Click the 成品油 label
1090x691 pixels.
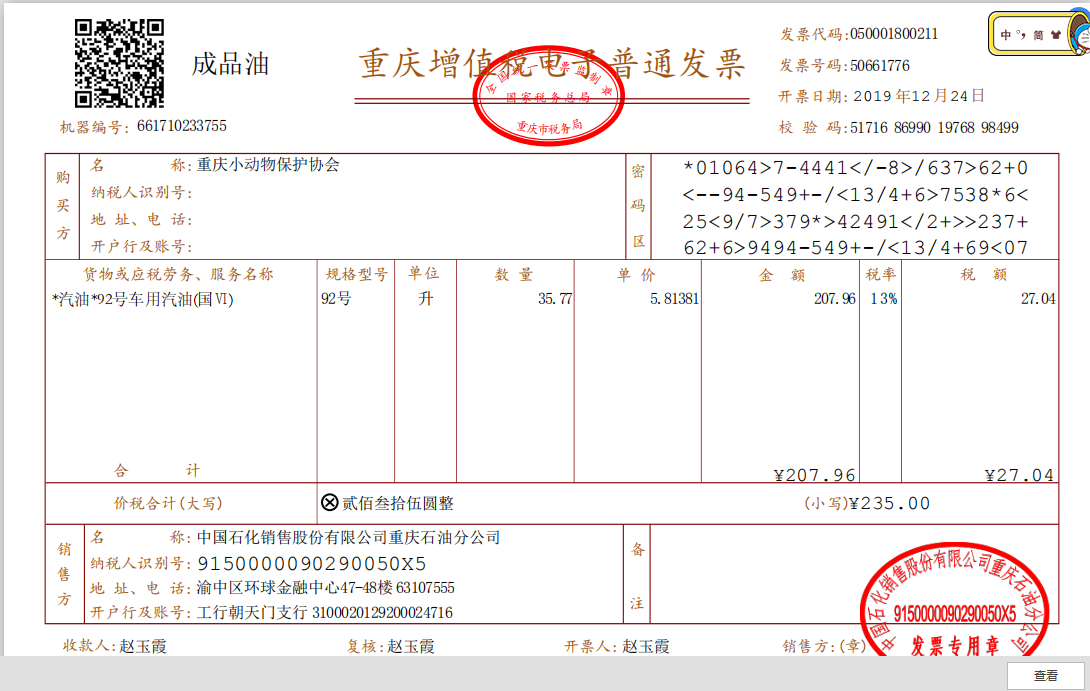[230, 64]
